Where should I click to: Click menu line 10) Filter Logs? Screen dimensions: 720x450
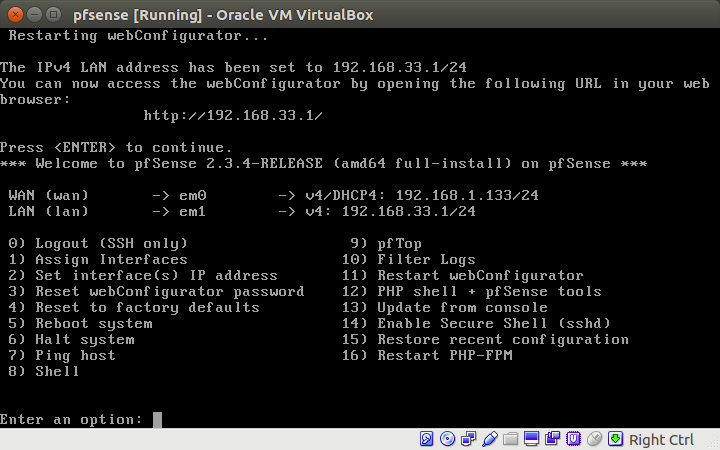pyautogui.click(x=408, y=259)
